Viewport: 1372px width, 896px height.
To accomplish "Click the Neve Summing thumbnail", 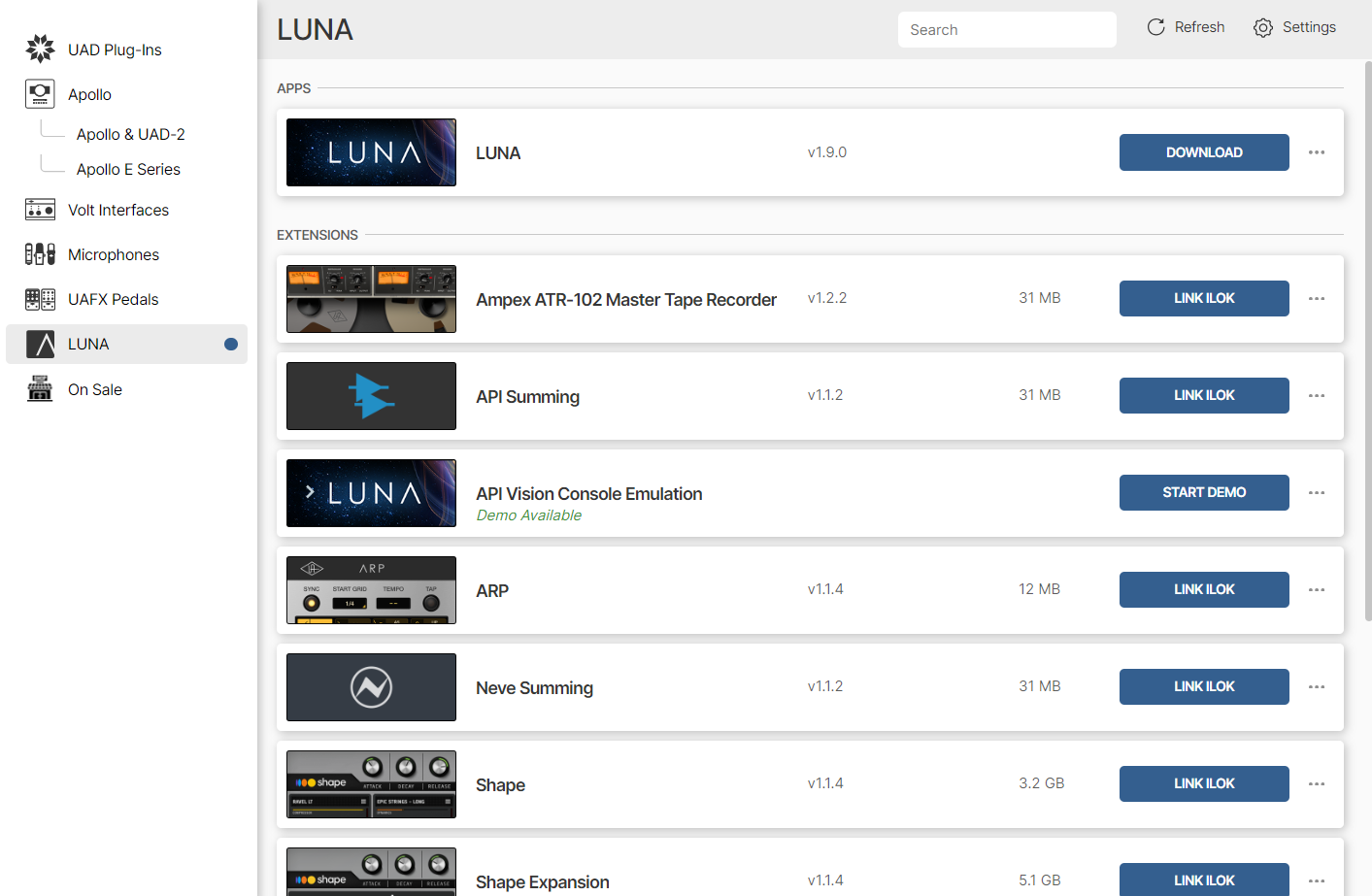I will tap(371, 687).
